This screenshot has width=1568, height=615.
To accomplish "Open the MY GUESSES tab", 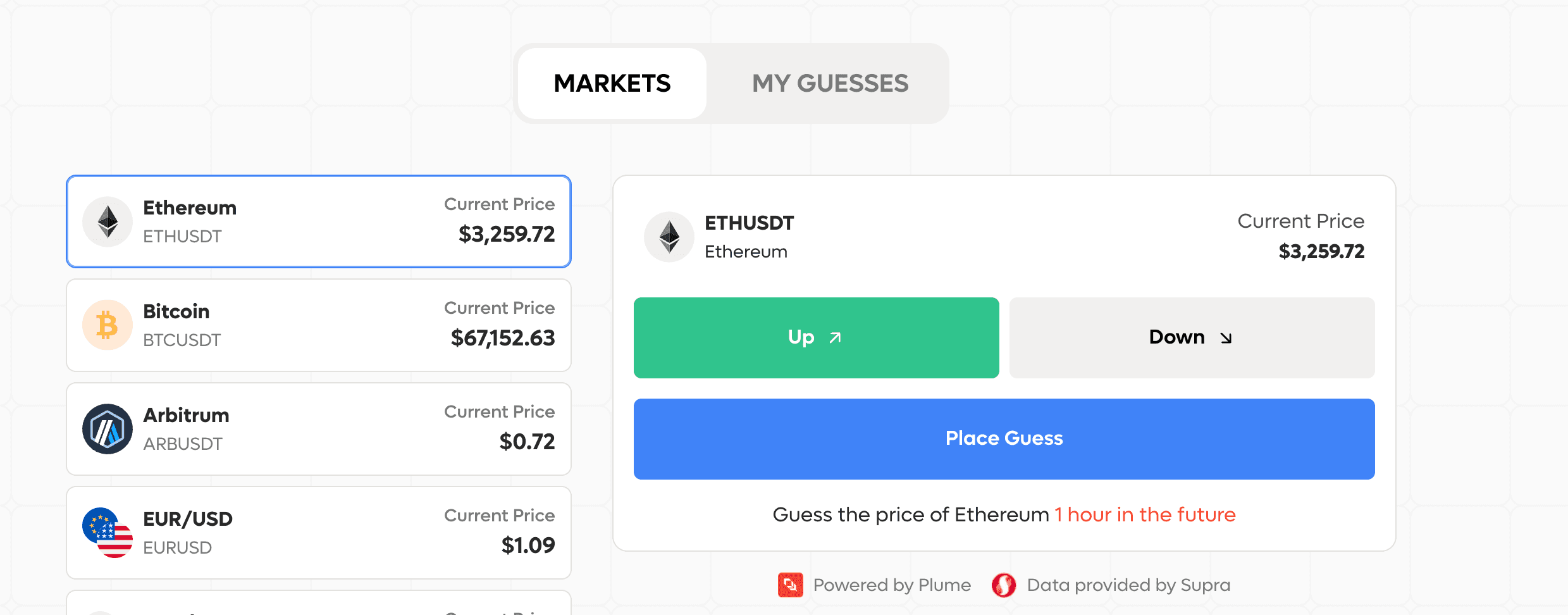I will [x=830, y=84].
